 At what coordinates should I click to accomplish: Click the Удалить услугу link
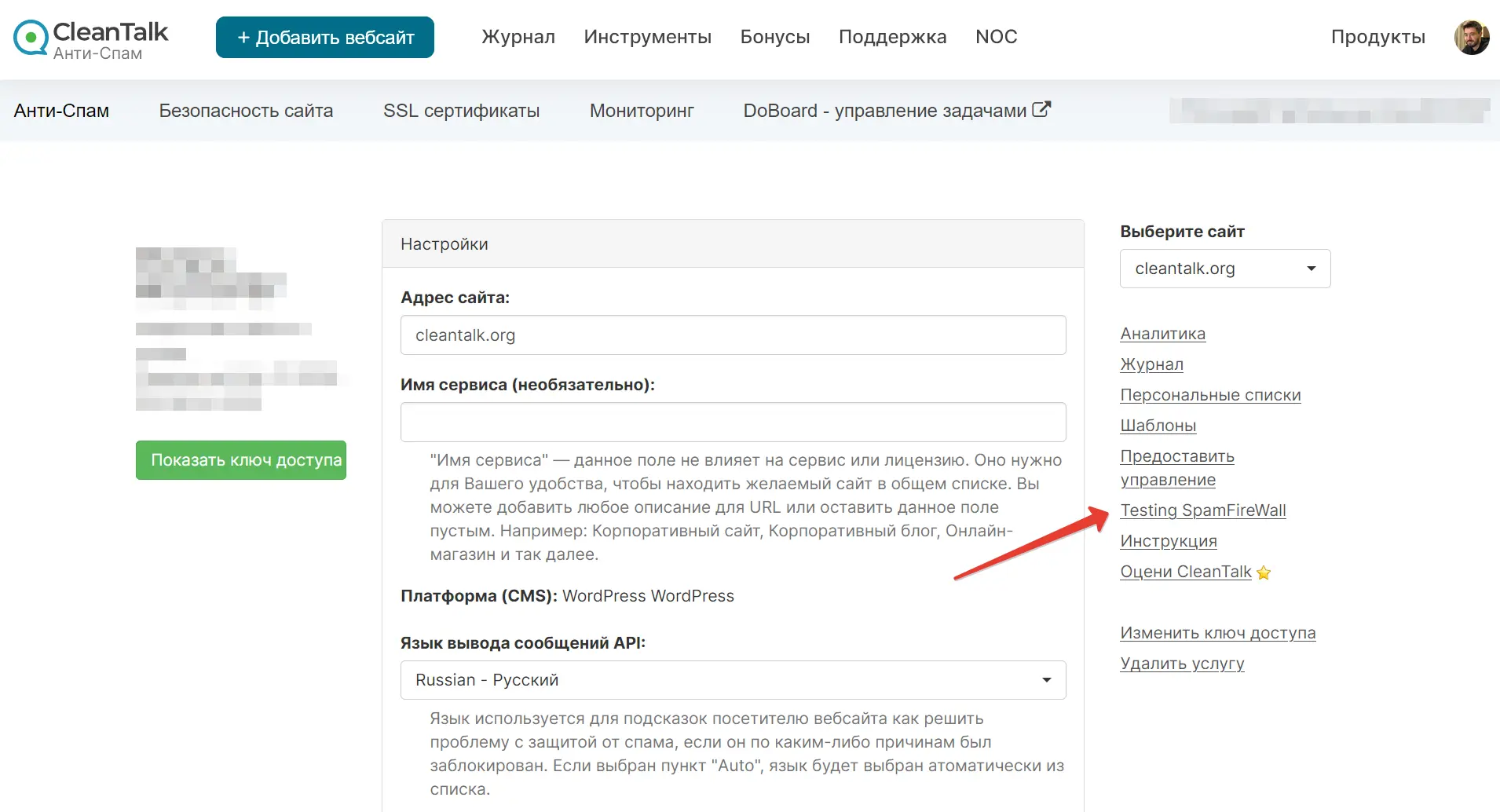click(1183, 664)
